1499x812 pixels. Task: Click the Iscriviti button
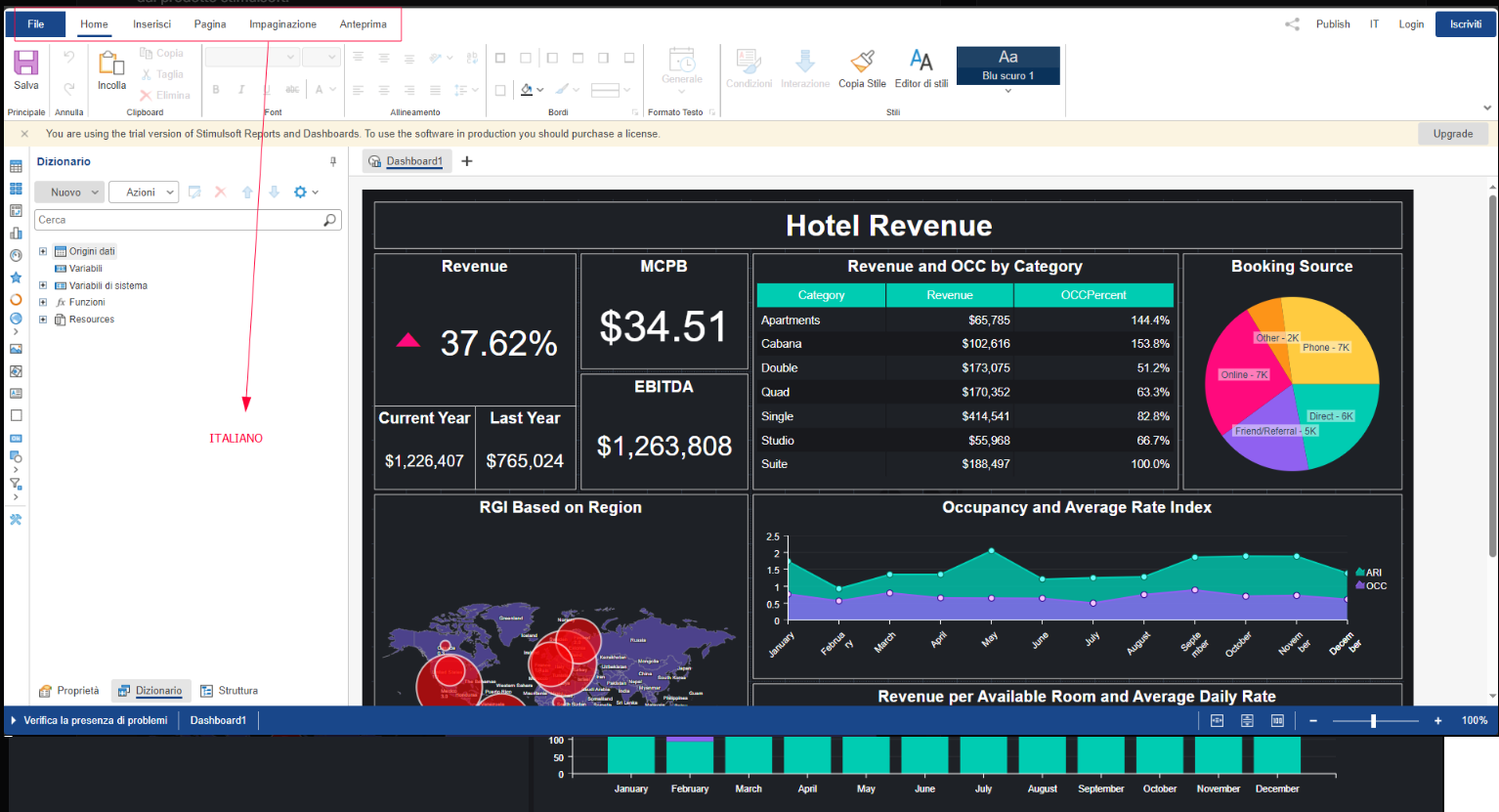1465,24
